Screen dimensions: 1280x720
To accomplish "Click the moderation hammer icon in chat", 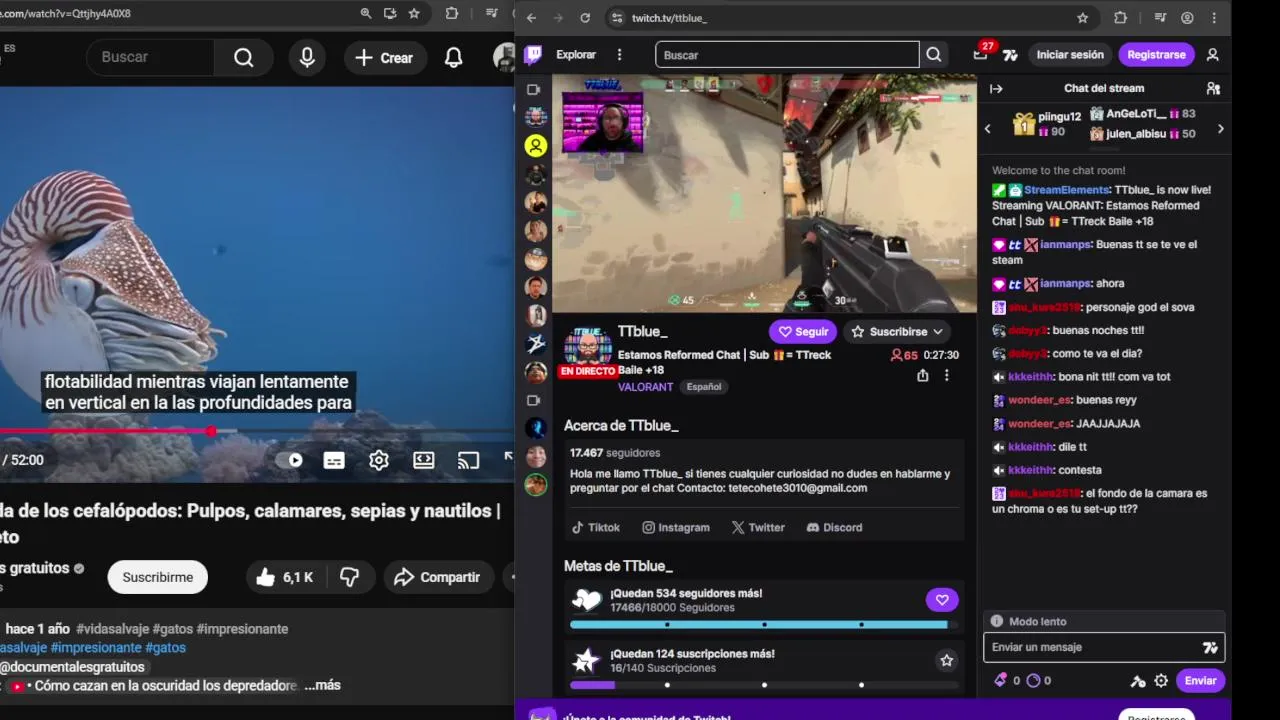I will tap(1138, 681).
